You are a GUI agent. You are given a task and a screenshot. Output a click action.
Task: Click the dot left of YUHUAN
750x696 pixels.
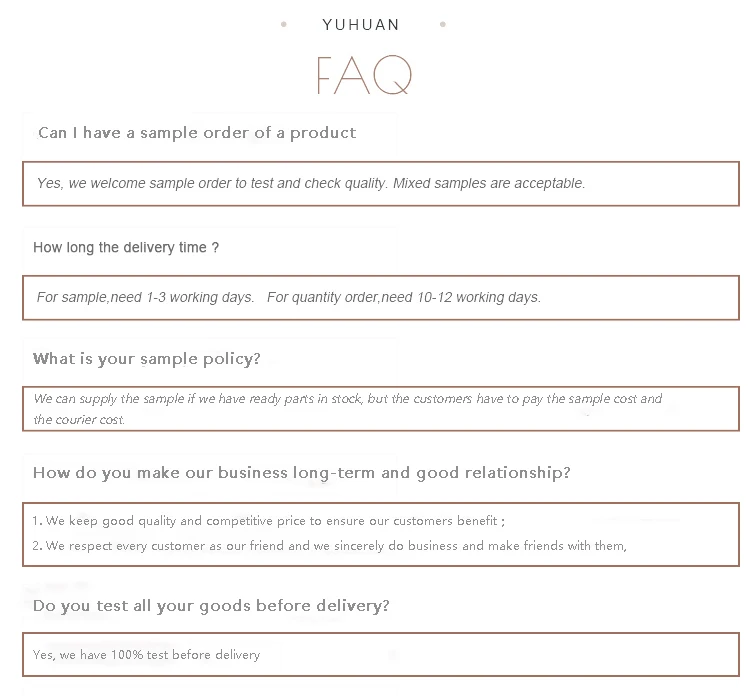click(284, 24)
